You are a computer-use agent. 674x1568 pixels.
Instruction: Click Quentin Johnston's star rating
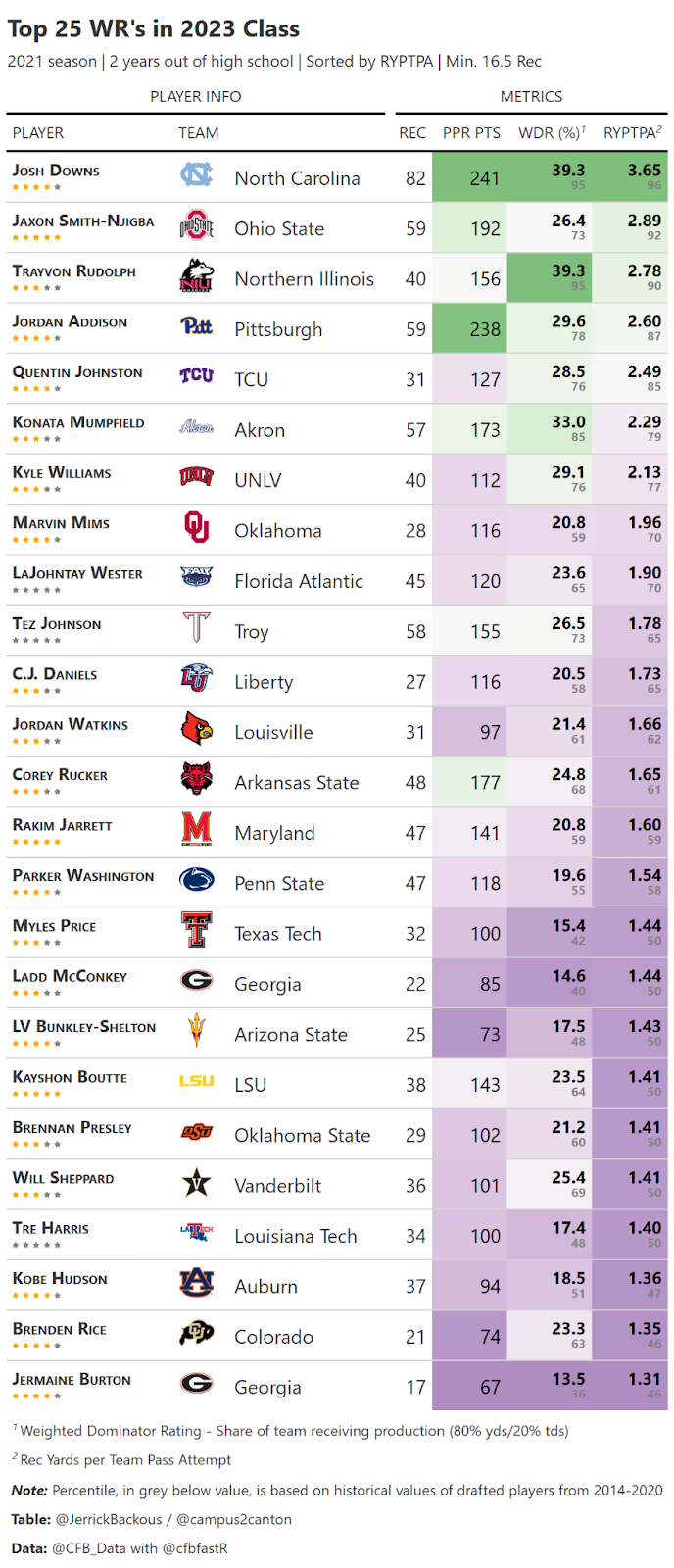tap(37, 389)
